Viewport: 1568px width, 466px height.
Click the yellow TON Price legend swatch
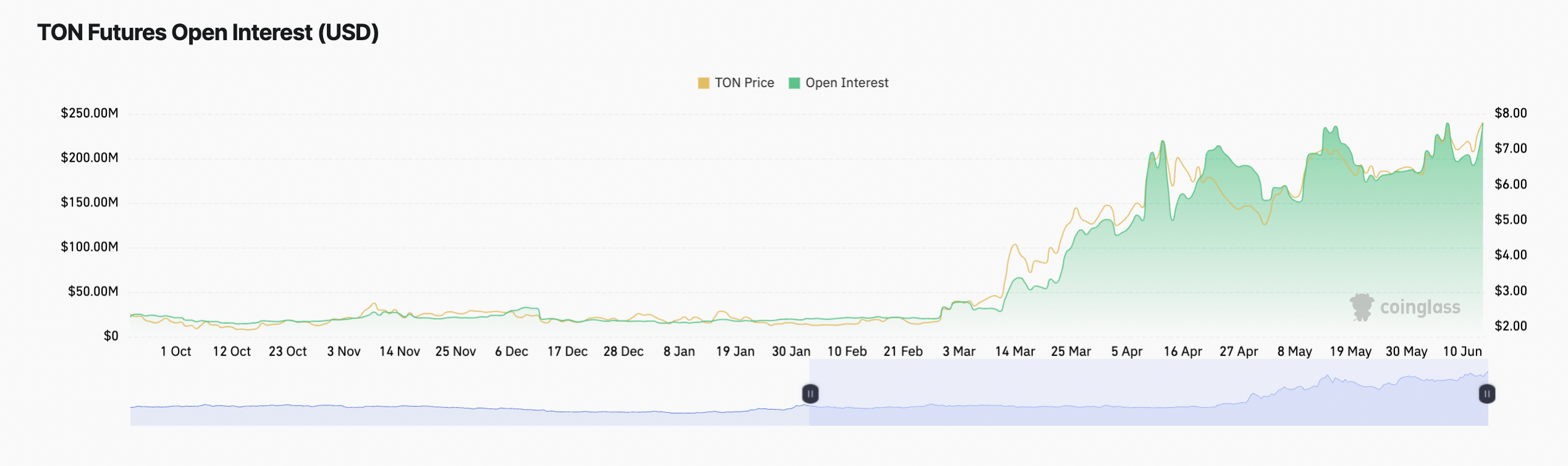tap(703, 83)
